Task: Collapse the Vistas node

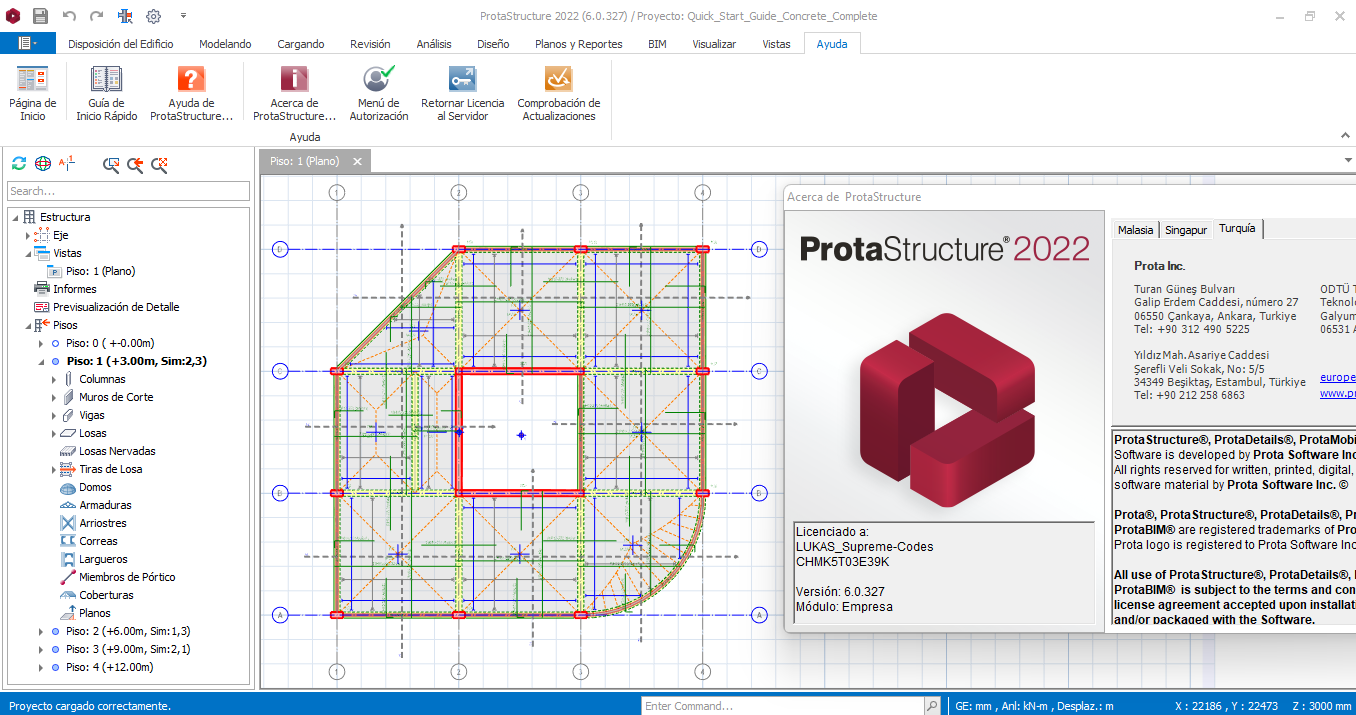Action: point(28,253)
